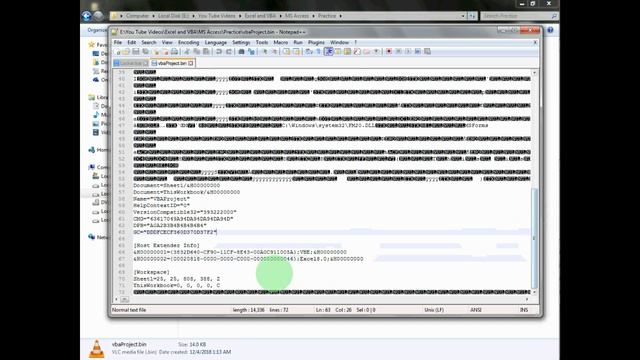Start macro recording with red icon
This screenshot has width=640, height=360.
[389, 51]
